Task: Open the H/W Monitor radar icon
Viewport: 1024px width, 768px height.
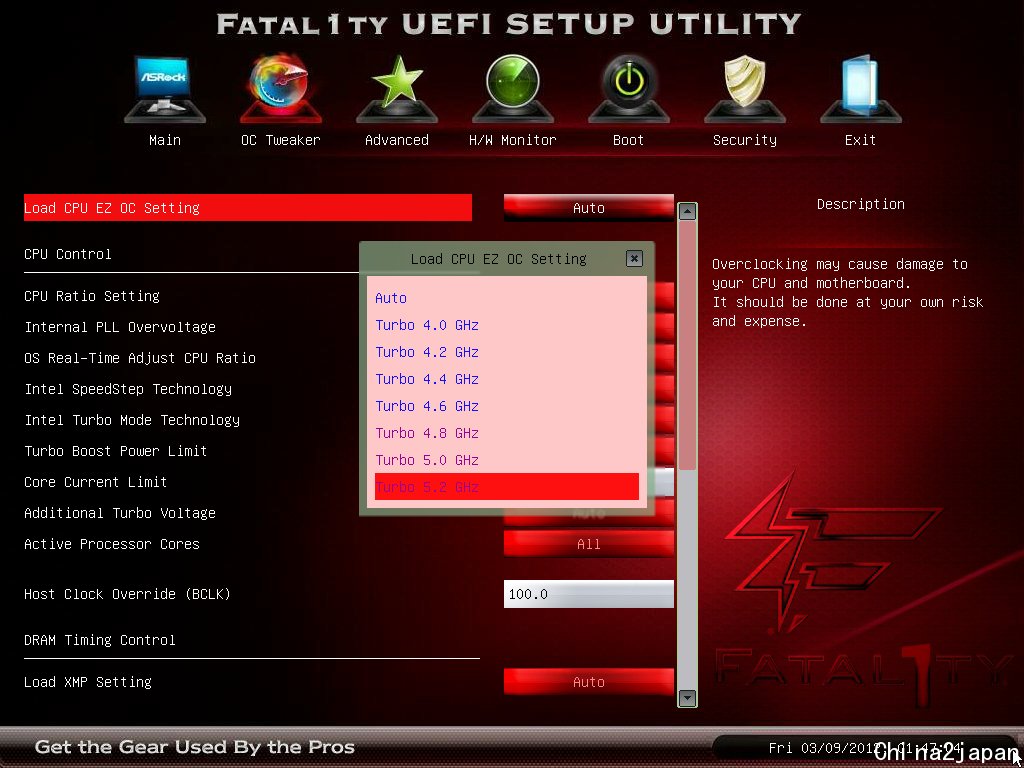Action: [513, 89]
